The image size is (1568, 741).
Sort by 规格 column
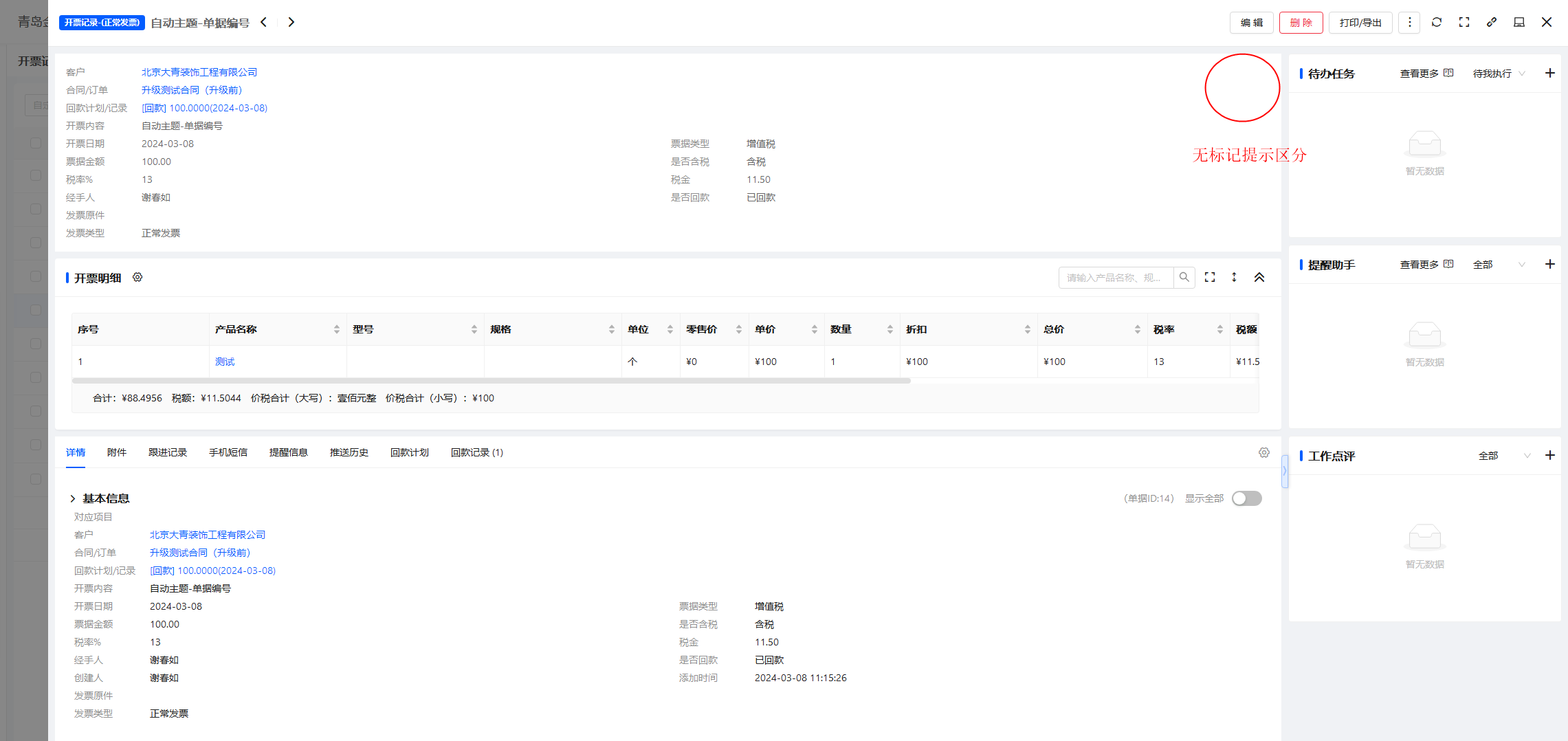tap(612, 329)
